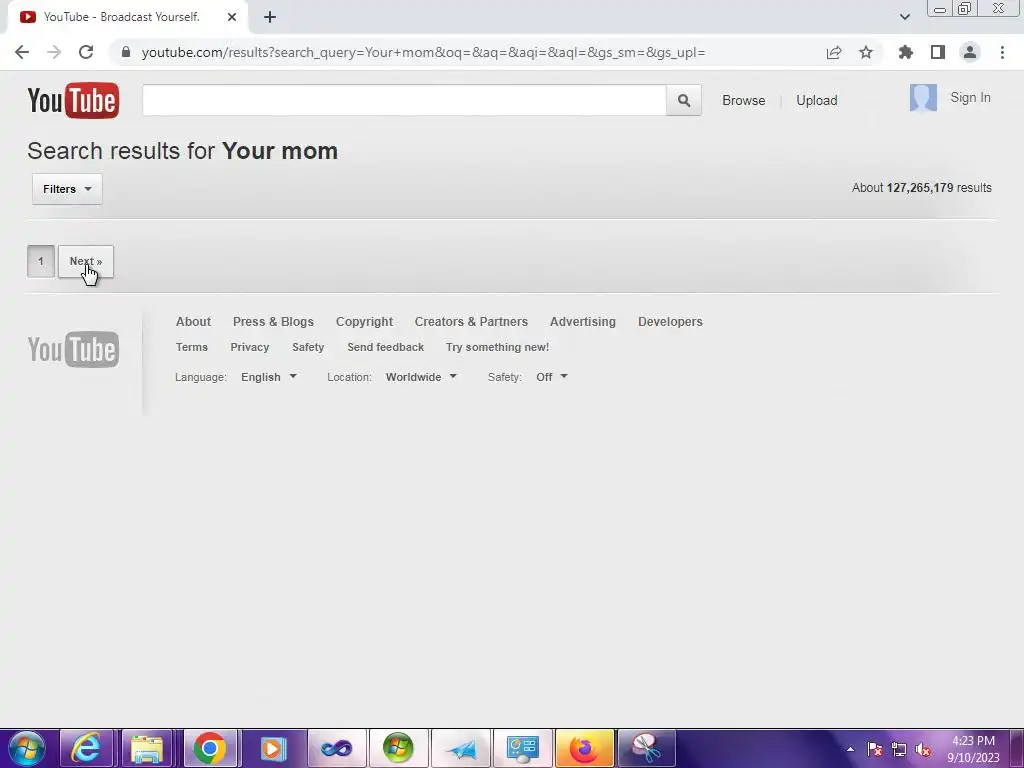Click the Sign In link
Viewport: 1024px width, 768px height.
click(970, 97)
